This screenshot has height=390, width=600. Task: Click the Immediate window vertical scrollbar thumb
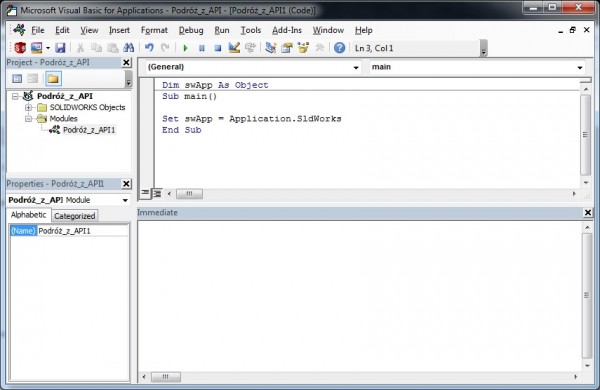(587, 295)
